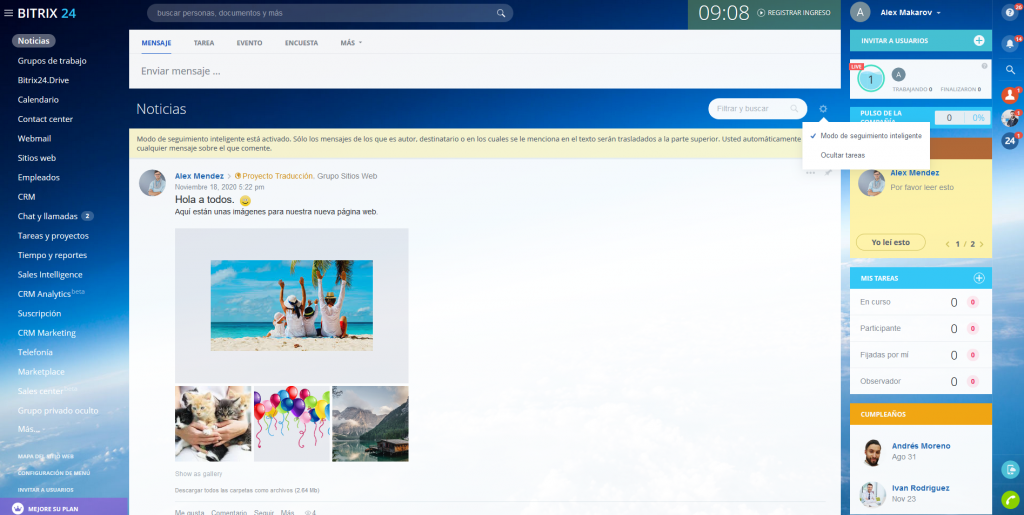Click the plus icon on Invitar a Usuarios
The width and height of the screenshot is (1024, 515).
tap(979, 41)
